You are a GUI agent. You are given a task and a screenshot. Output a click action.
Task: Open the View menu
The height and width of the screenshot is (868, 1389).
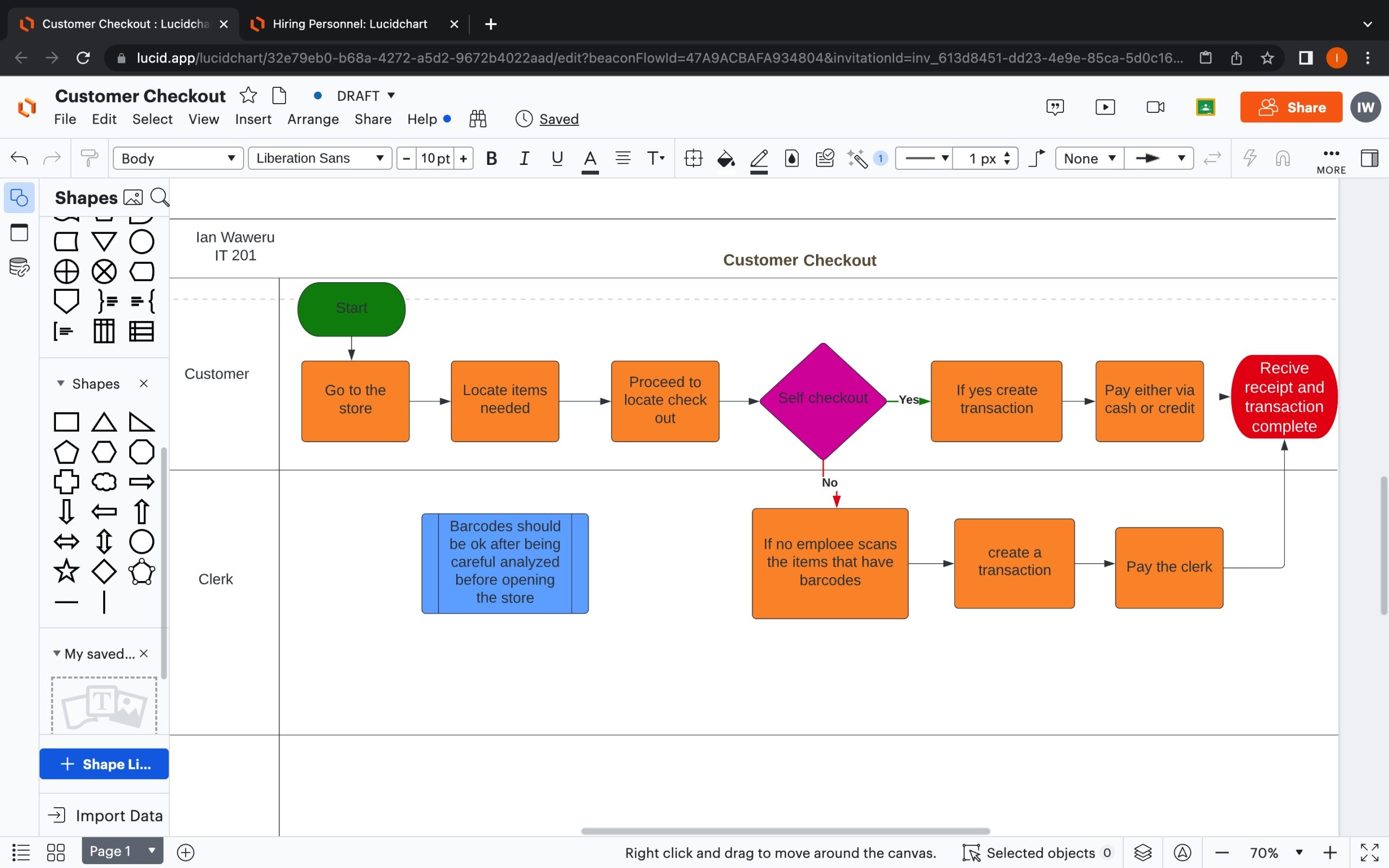[x=204, y=119]
